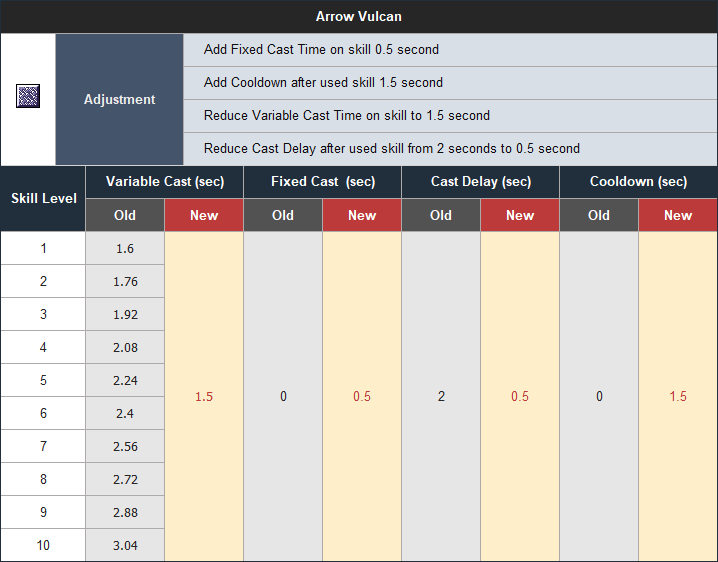Click 'Add Fixed Cast Time' adjustment row

click(x=451, y=49)
